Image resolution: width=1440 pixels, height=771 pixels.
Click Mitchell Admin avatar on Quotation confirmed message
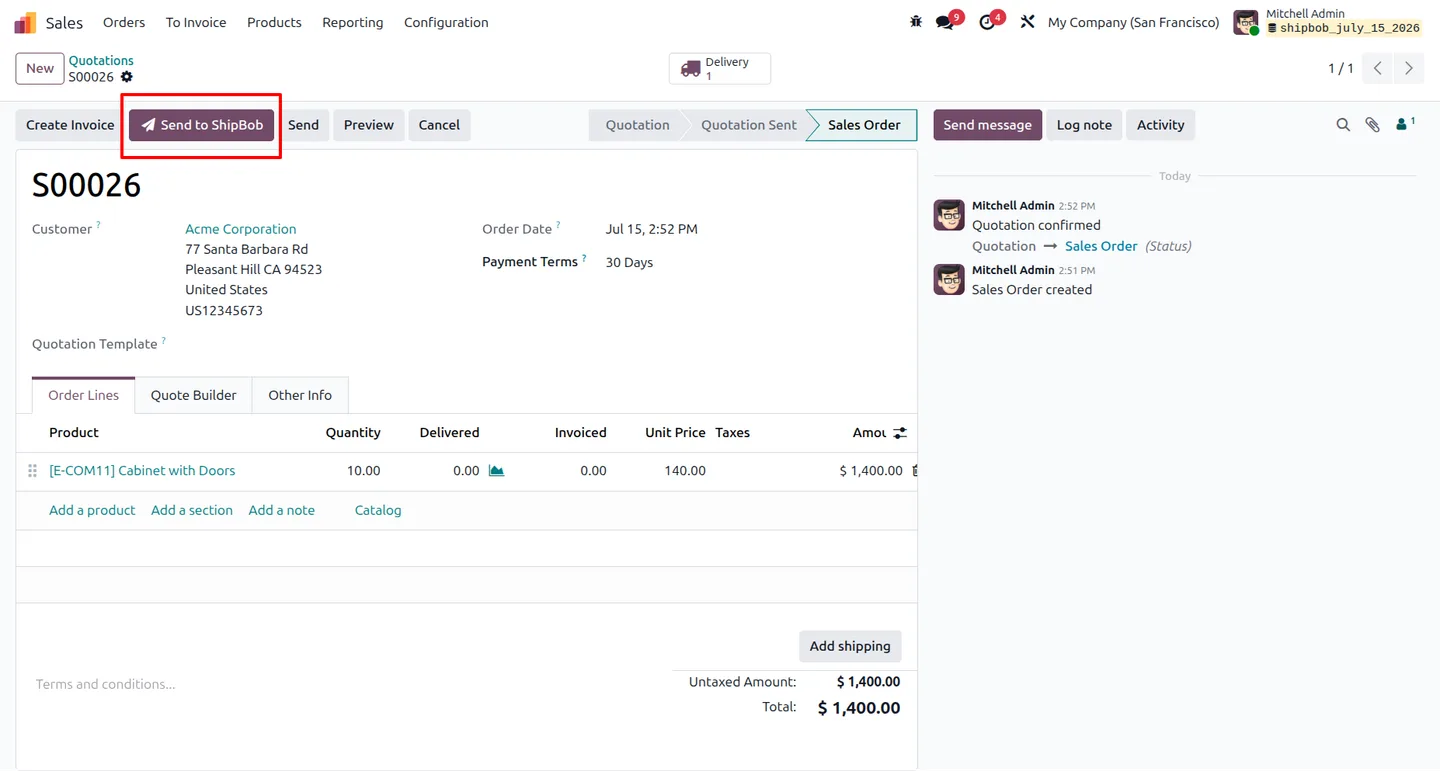(949, 215)
